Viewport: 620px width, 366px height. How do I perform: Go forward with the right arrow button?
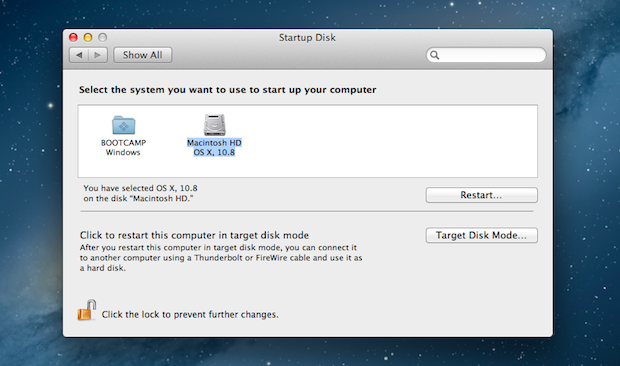pos(98,55)
